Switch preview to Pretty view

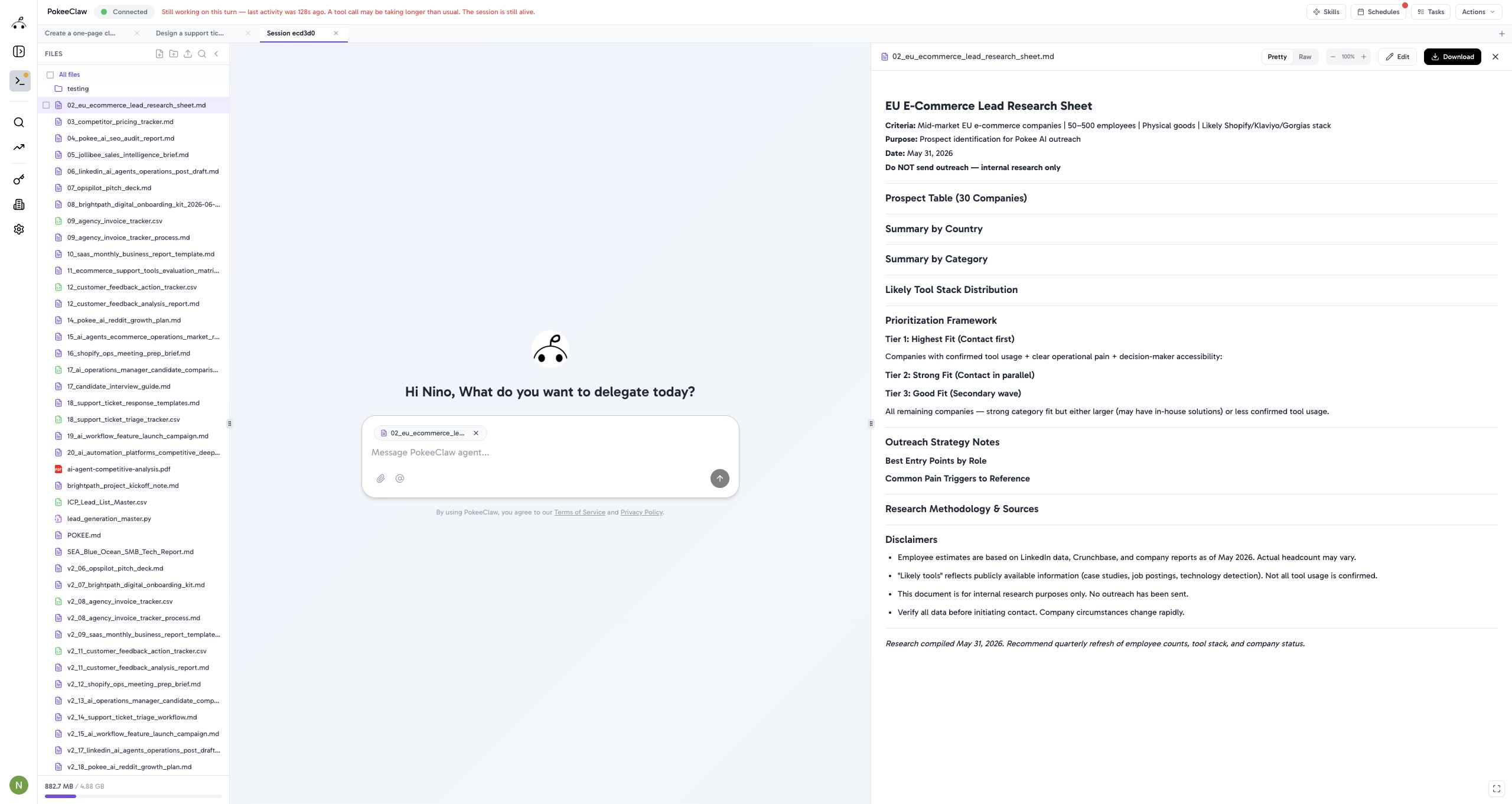1277,57
